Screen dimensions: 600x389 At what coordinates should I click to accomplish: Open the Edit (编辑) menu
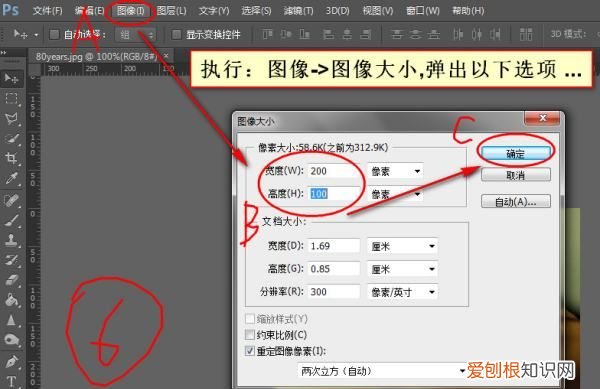click(90, 11)
